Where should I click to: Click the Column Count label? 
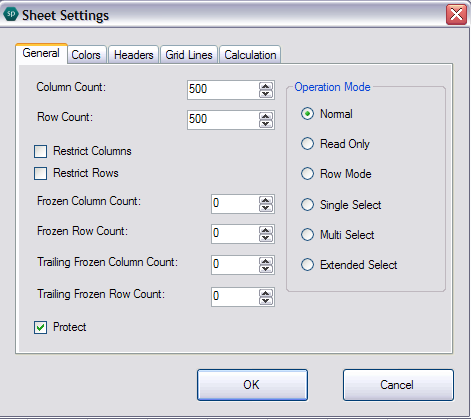coord(71,87)
